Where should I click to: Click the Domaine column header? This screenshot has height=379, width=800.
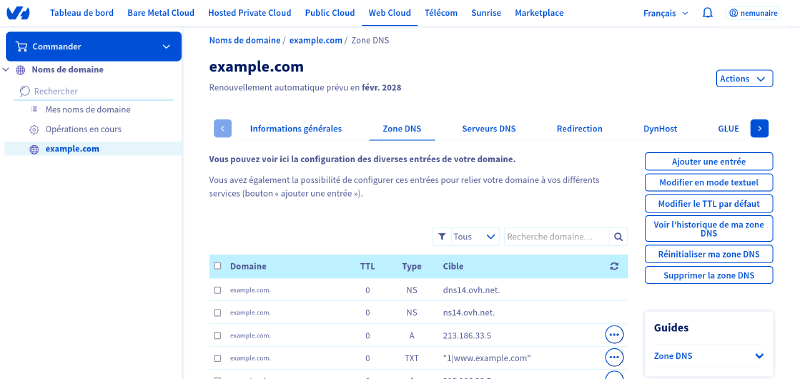(x=248, y=266)
